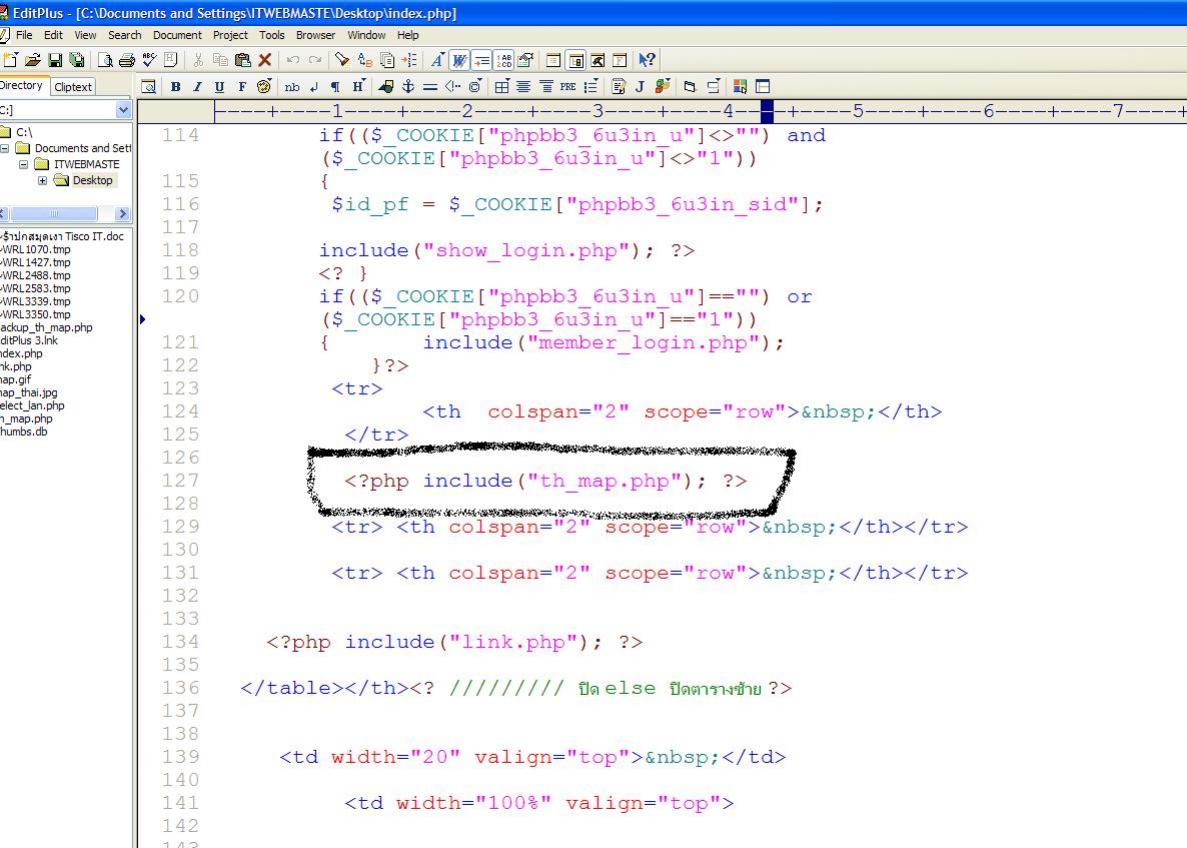Viewport: 1187px width, 848px height.
Task: Insert a horizontal rule icon
Action: (x=430, y=86)
